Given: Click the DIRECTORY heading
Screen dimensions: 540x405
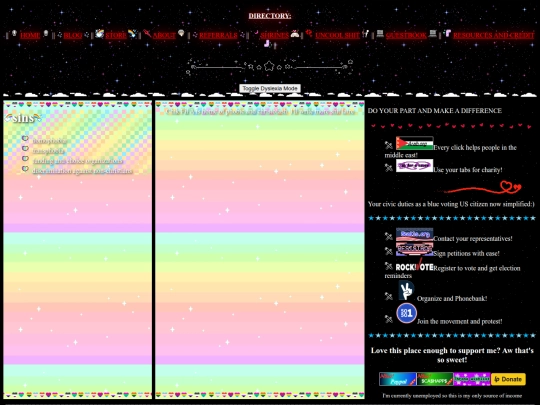Looking at the screenshot, I should coord(270,16).
